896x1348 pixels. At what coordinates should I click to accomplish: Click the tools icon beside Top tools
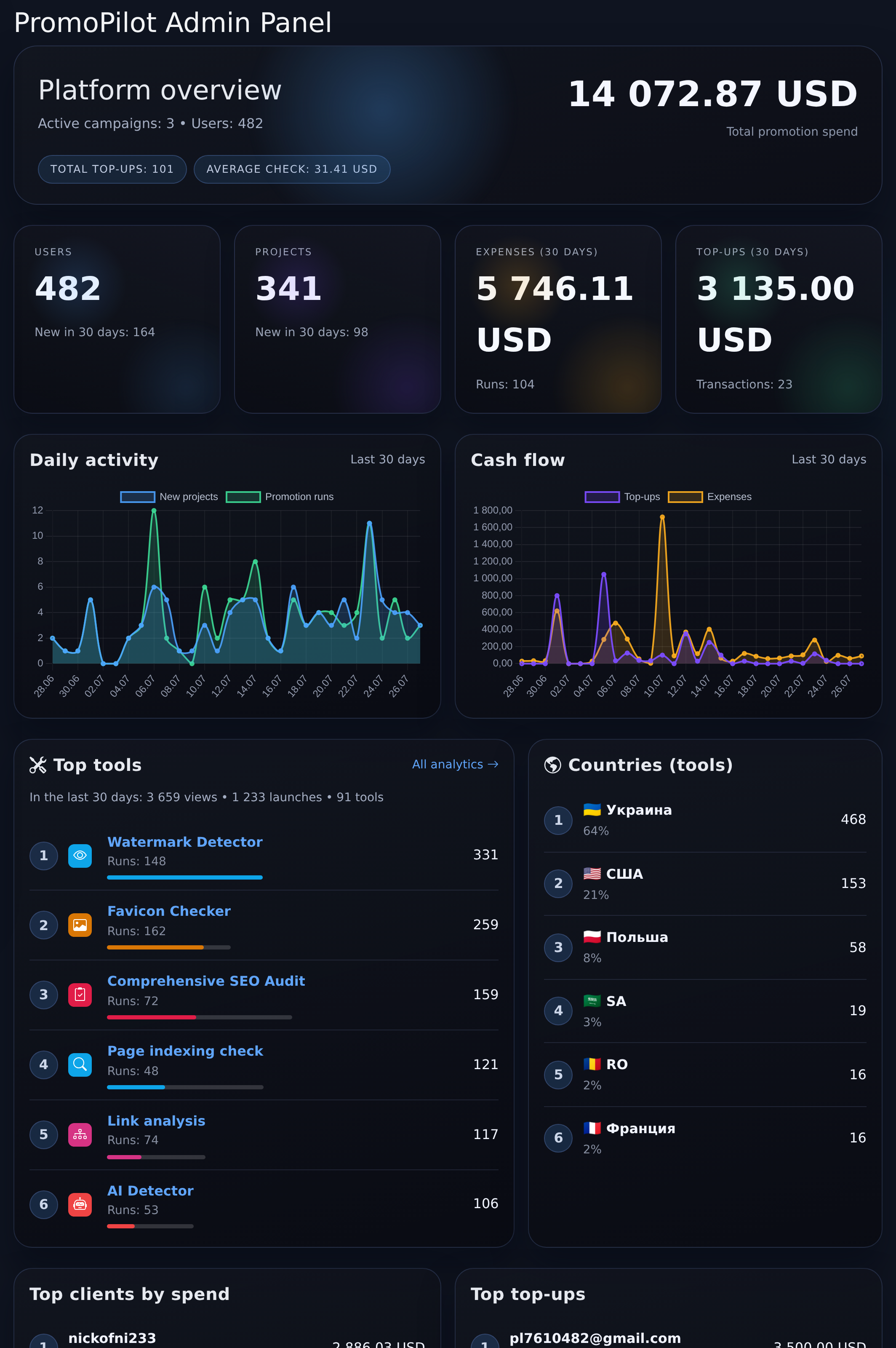(x=38, y=765)
